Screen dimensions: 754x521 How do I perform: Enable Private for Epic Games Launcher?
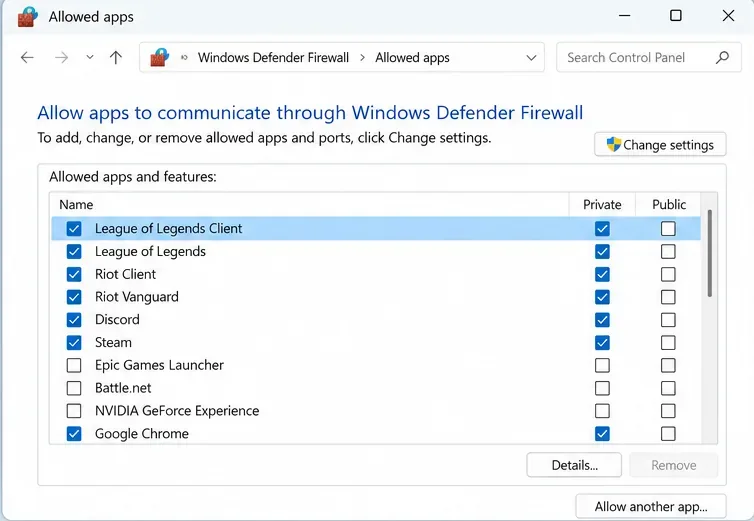coord(602,365)
